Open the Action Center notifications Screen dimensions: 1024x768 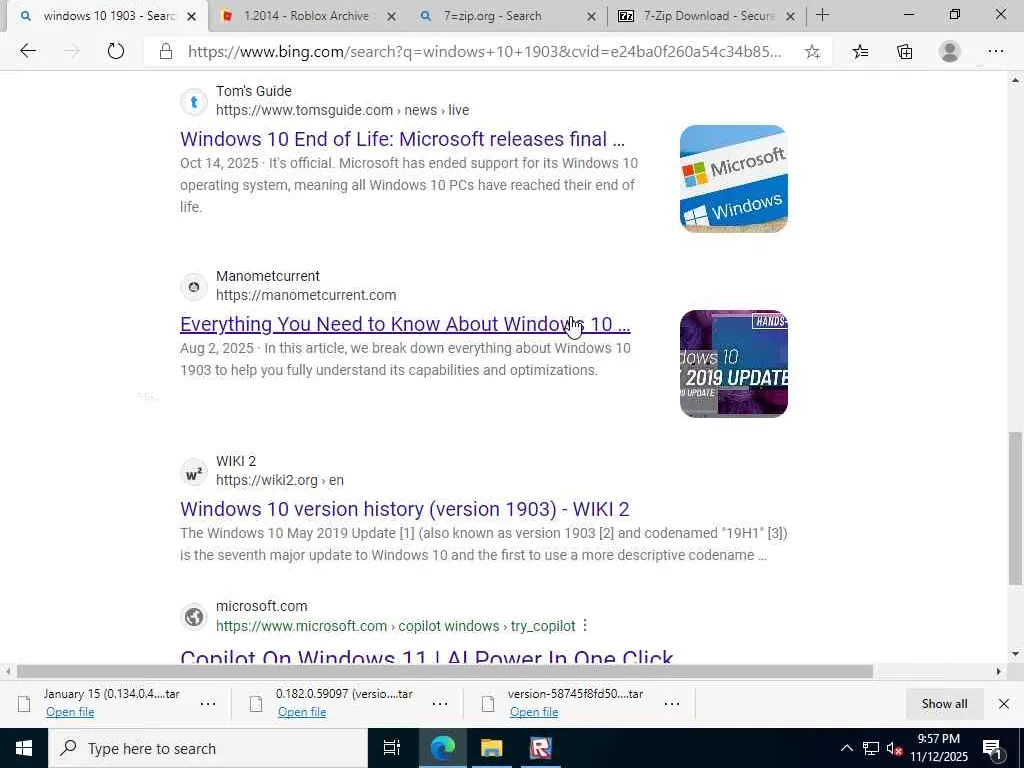992,748
